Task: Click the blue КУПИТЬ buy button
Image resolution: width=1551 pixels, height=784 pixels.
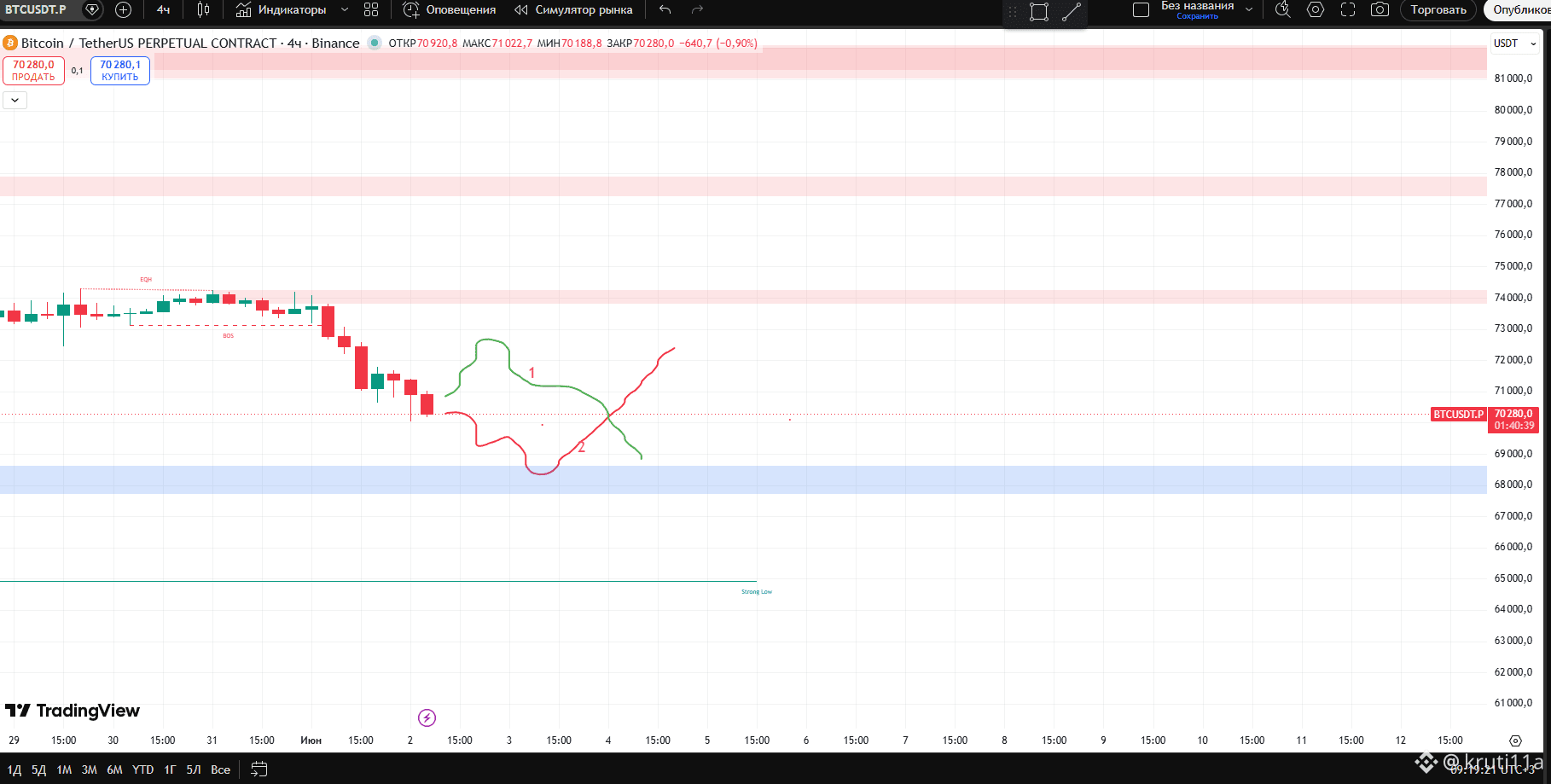Action: click(120, 71)
